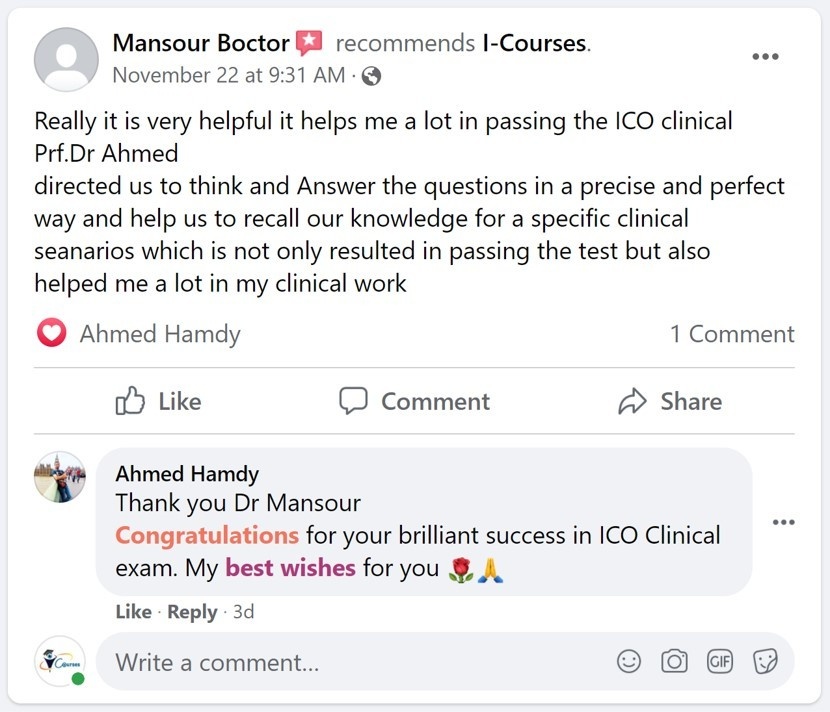This screenshot has width=830, height=712.
Task: Reply to Ahmed Hamdy's comment
Action: 192,612
